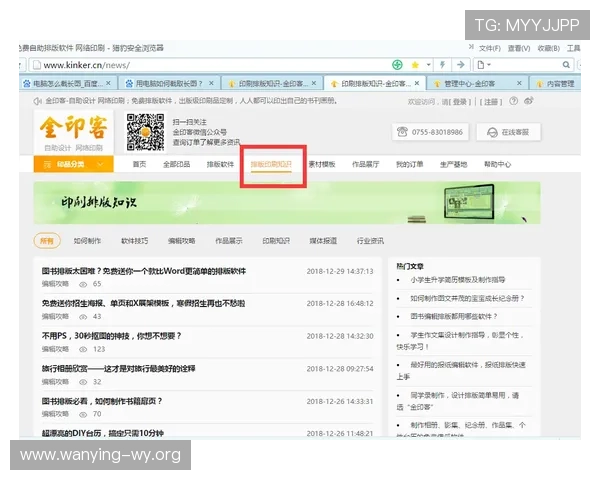
Task: Open 生产基地 navigation item
Action: (453, 164)
